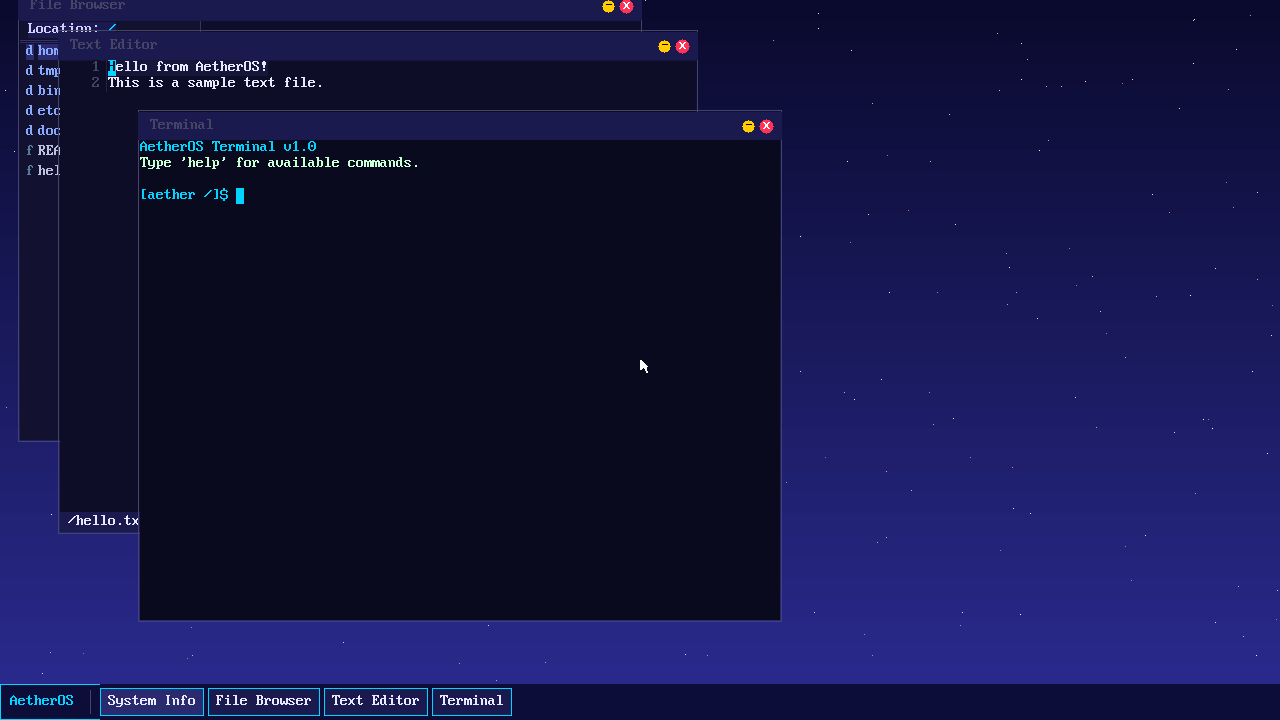
Task: Click the /hello.txt status bar in Text Editor
Action: 99,521
